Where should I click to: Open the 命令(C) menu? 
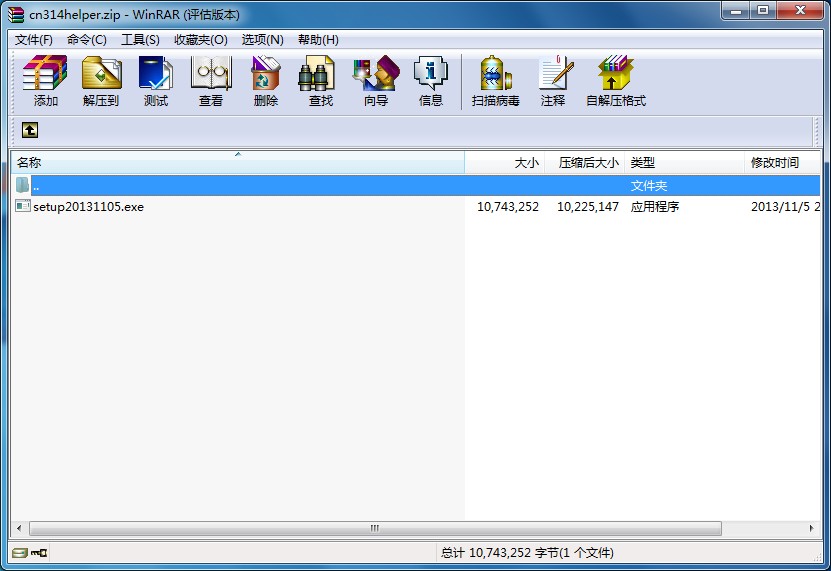click(86, 40)
